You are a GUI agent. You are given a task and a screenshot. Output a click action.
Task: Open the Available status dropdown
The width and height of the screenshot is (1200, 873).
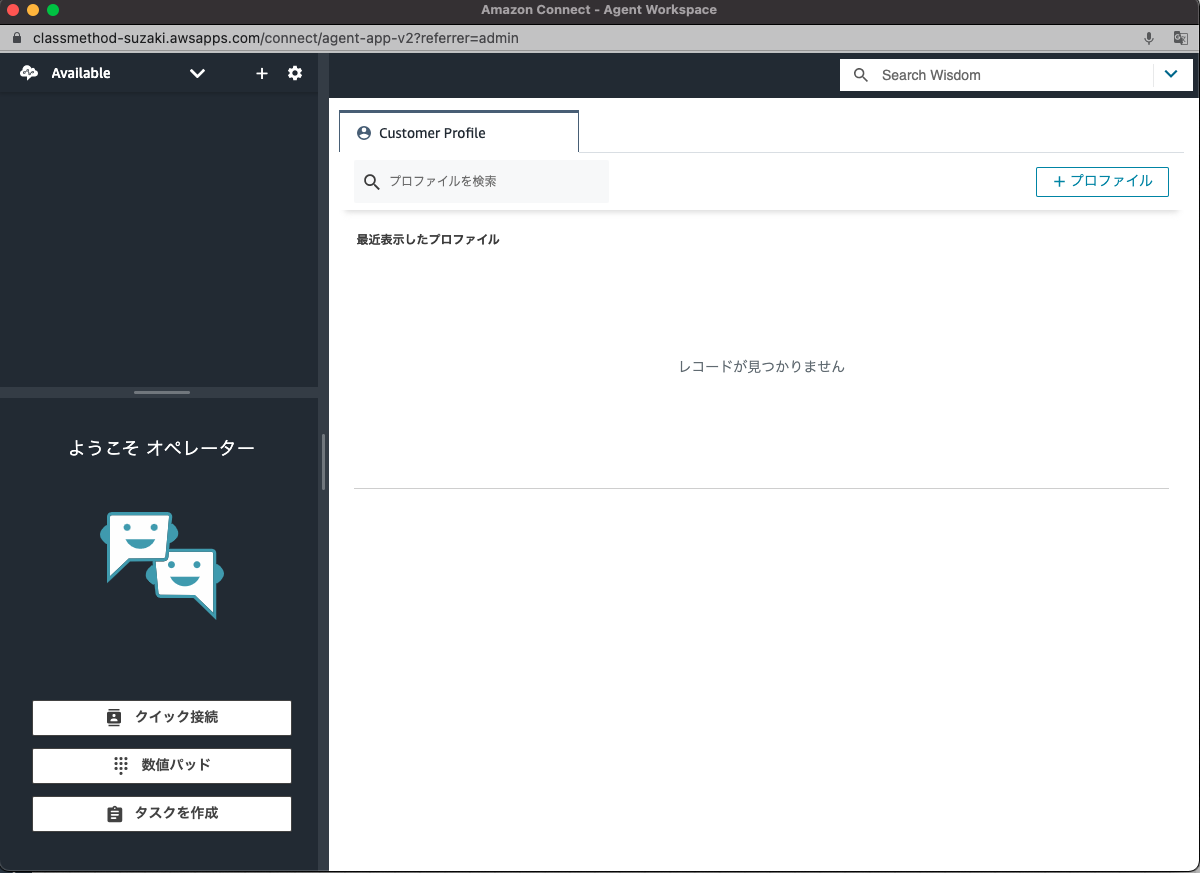click(x=197, y=73)
